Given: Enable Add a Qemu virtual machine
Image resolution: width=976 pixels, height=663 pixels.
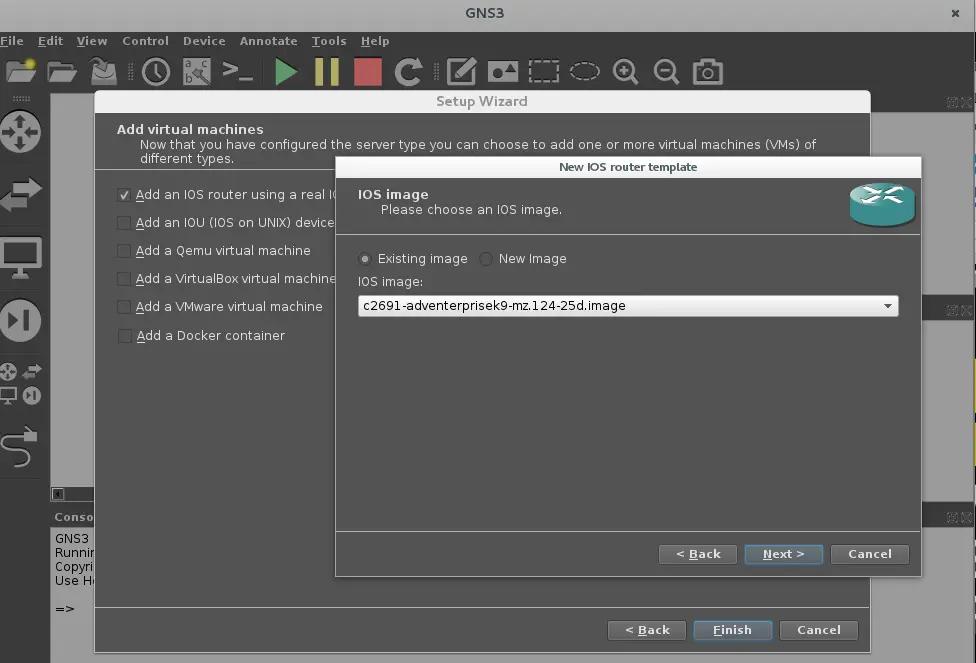Looking at the screenshot, I should point(124,251).
